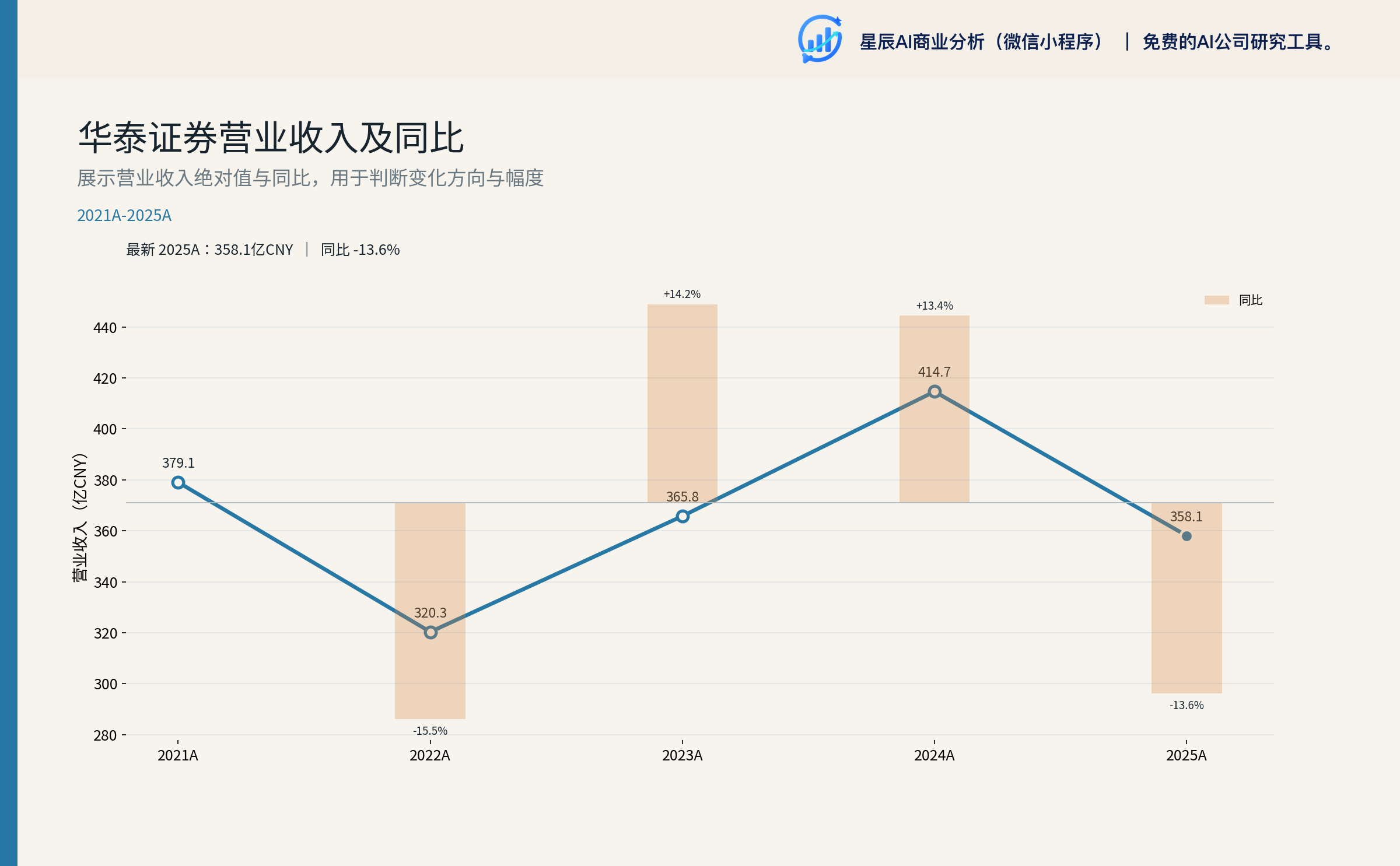The image size is (1400, 866).
Task: Click the subtitle 展示营业收入绝对值与同比 description
Action: (310, 178)
